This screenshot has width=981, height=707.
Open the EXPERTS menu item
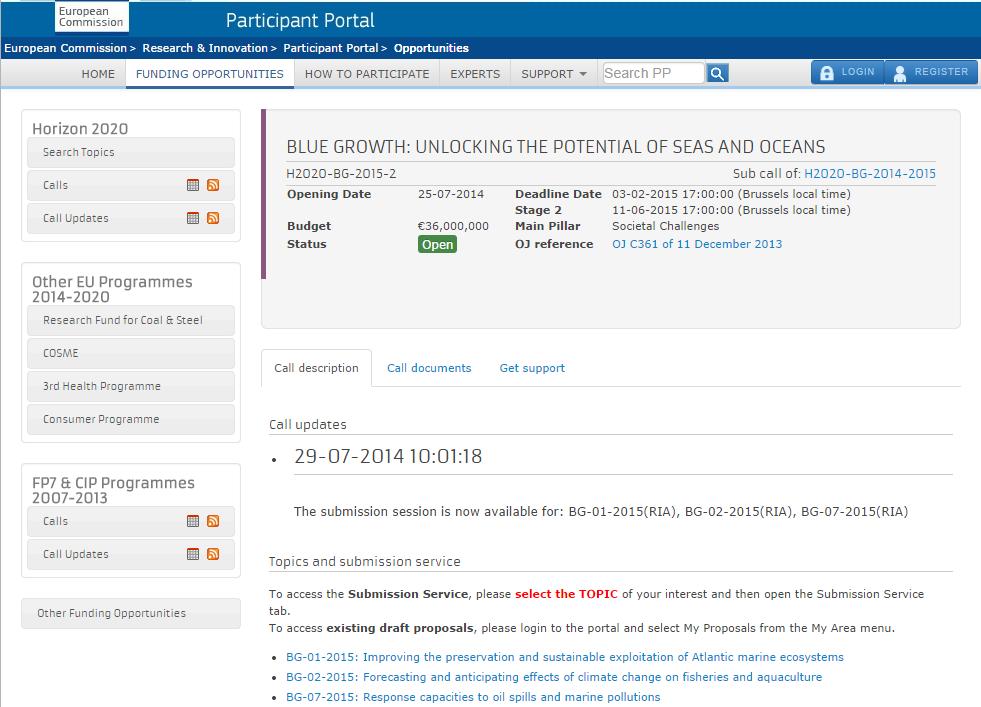pos(475,74)
